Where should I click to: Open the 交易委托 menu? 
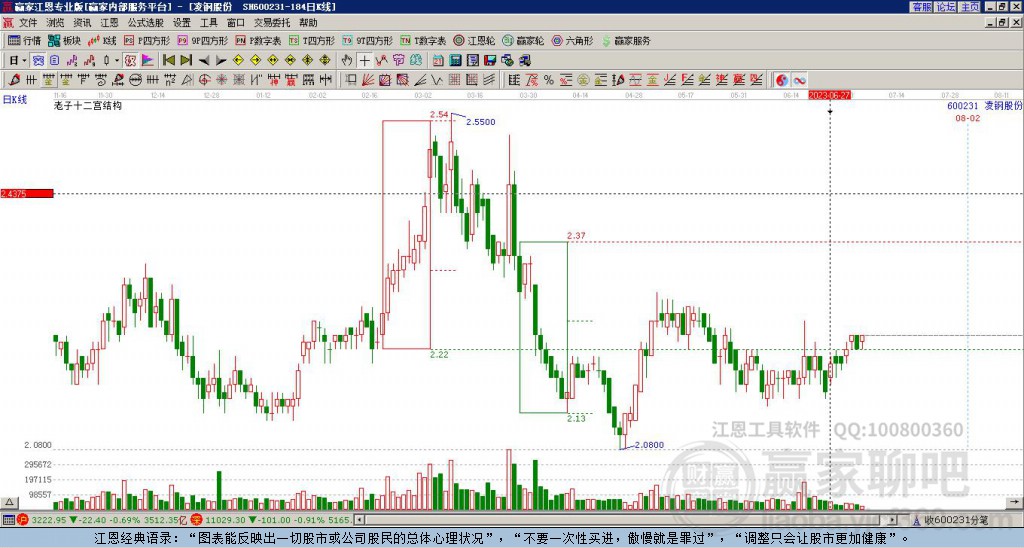(x=272, y=23)
